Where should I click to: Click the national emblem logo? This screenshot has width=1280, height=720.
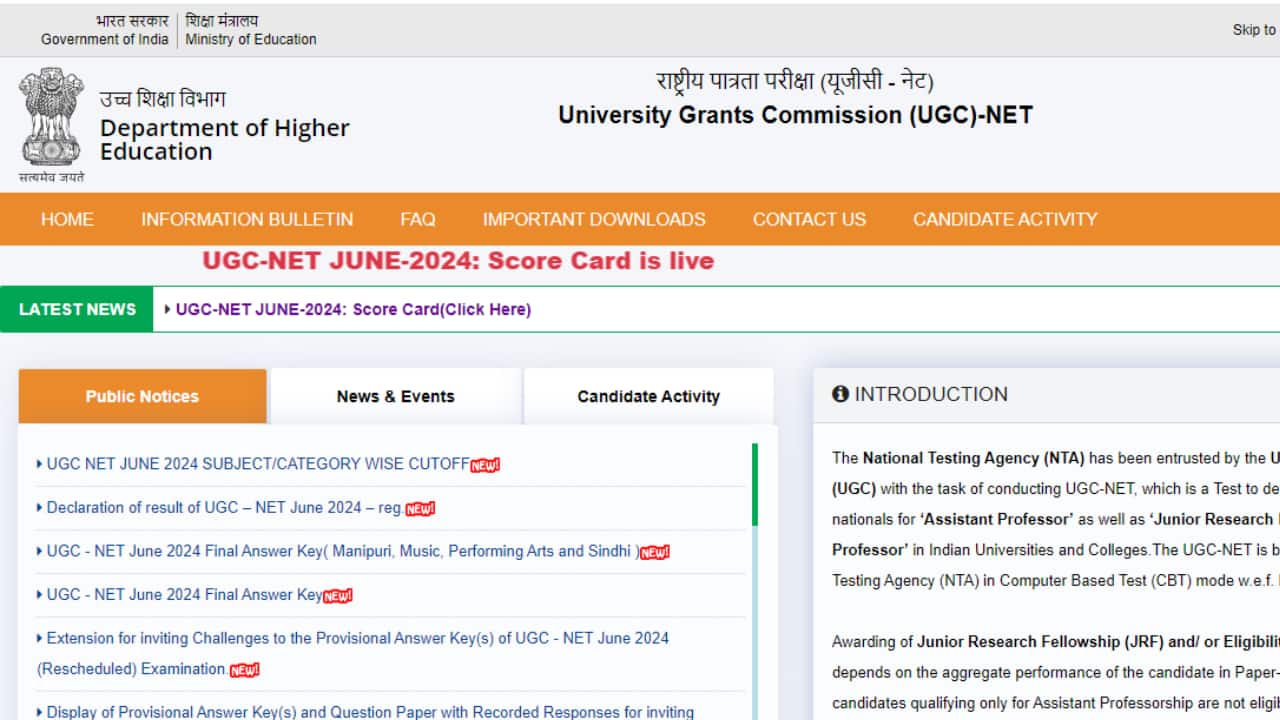[51, 124]
